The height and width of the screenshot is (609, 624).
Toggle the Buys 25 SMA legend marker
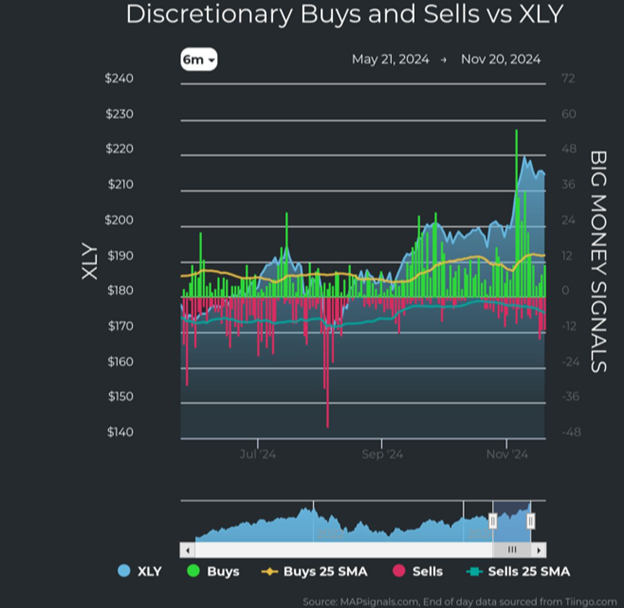tap(269, 571)
